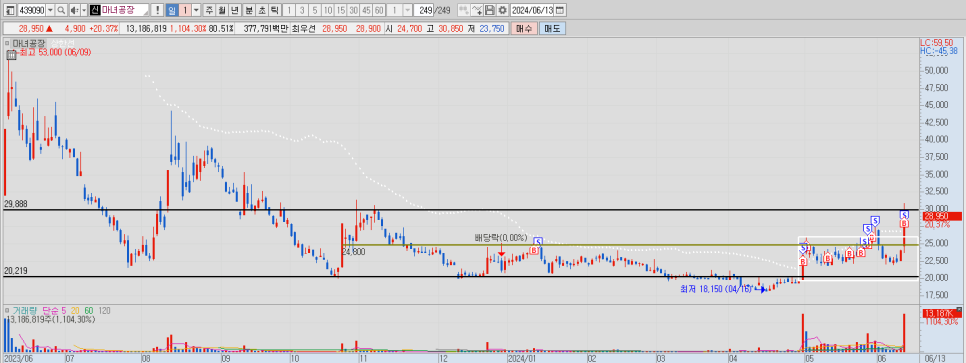966x363 pixels.
Task: Open the calendar picker icon
Action: click(x=561, y=10)
